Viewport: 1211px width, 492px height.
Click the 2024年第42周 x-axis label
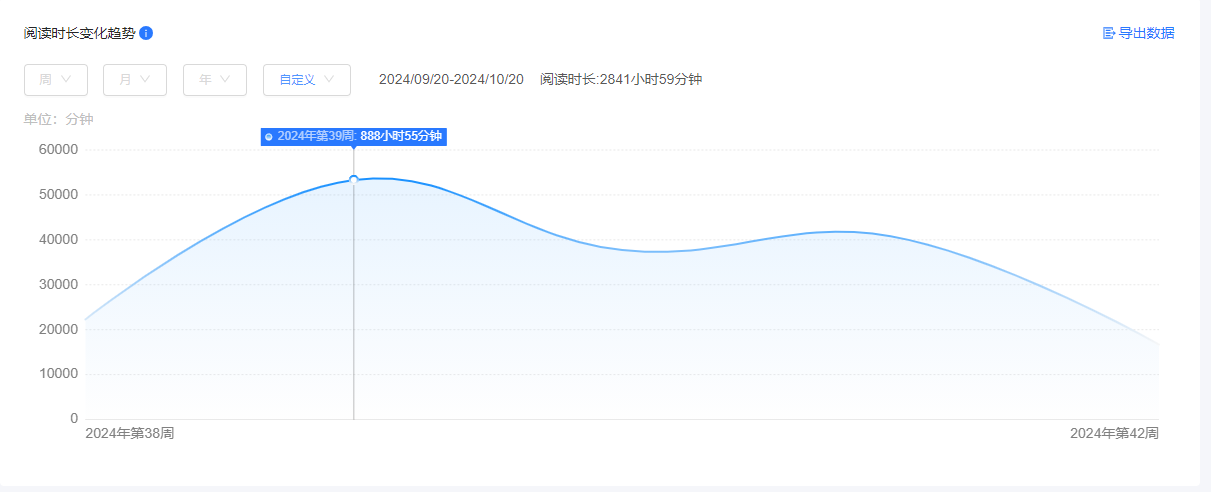tap(1114, 433)
